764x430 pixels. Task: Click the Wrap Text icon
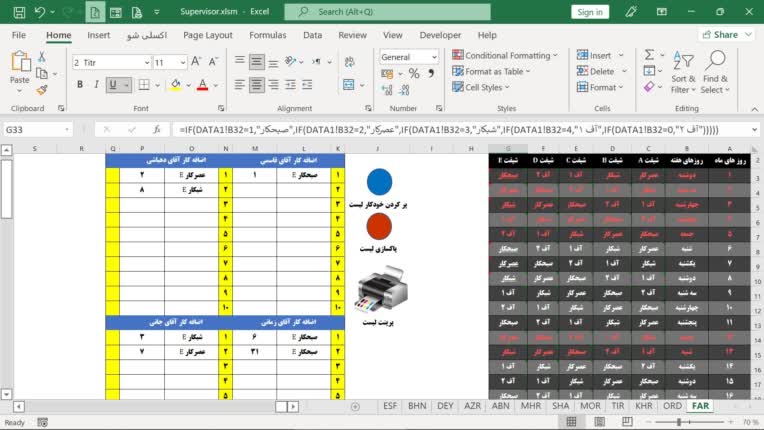point(349,62)
